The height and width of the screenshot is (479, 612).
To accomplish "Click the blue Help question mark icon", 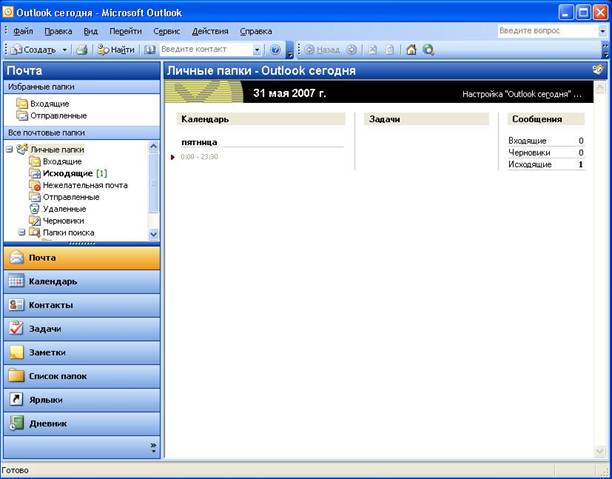I will click(275, 50).
